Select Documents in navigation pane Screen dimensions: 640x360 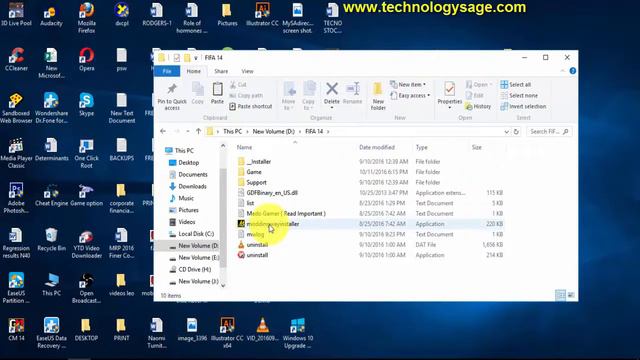coord(193,174)
